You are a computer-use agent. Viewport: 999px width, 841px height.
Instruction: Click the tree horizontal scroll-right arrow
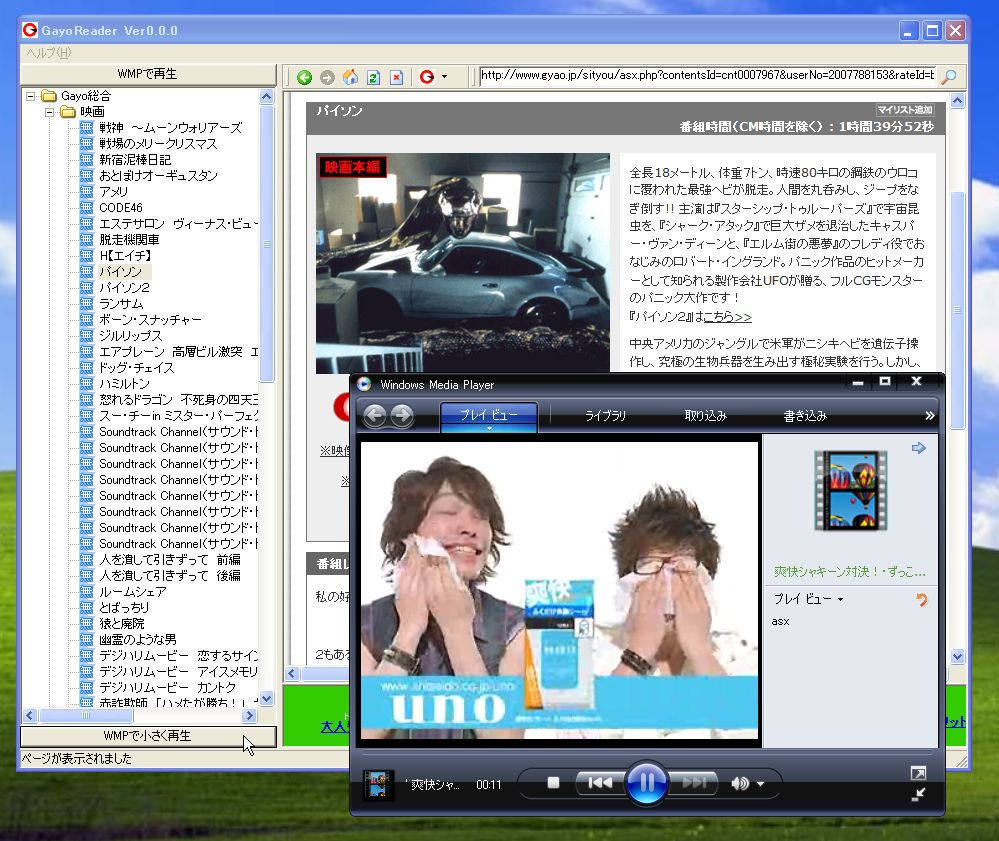pos(250,715)
